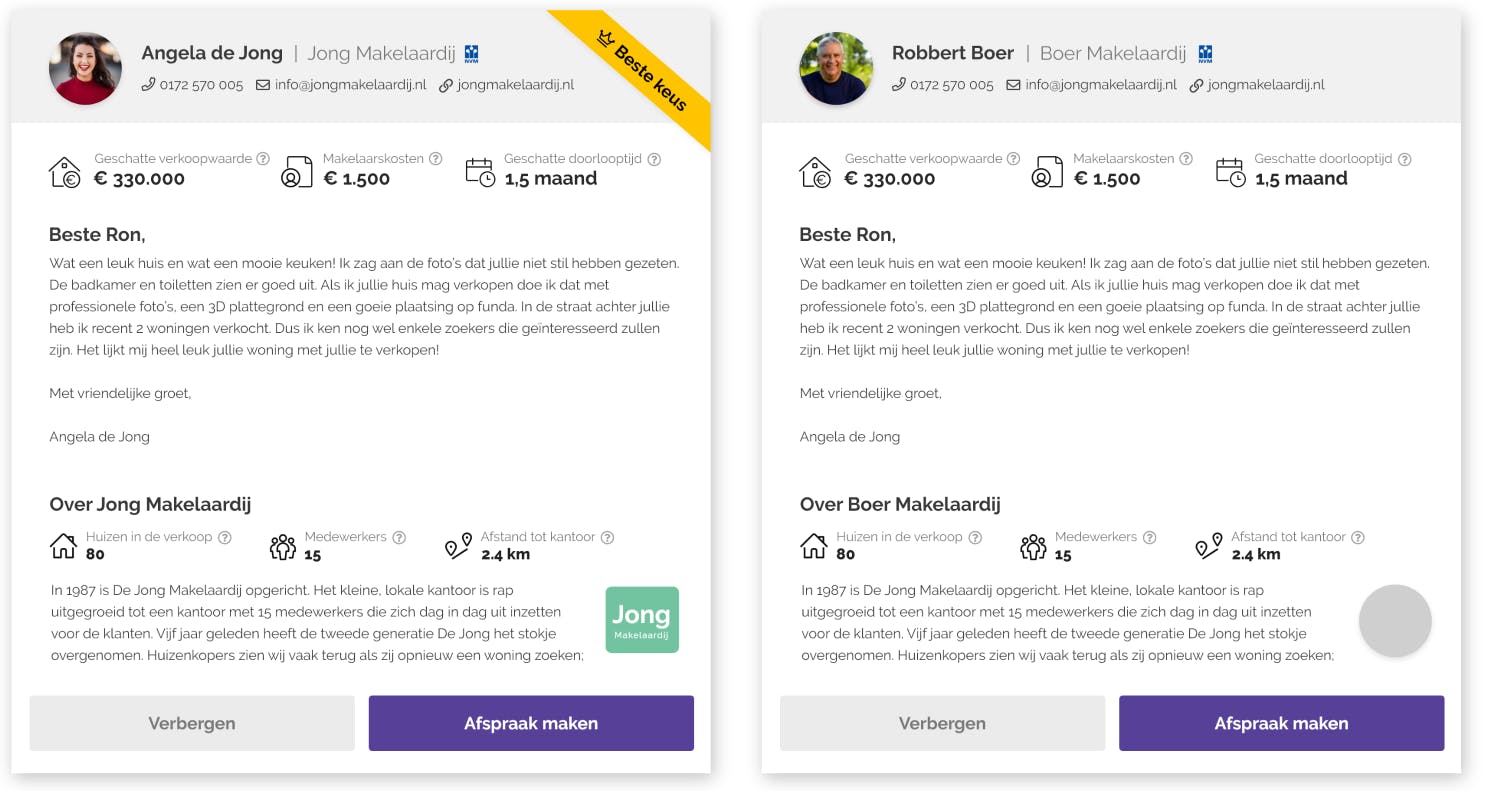Click Angela de Jong's profile photo
1487x791 pixels.
coord(85,68)
